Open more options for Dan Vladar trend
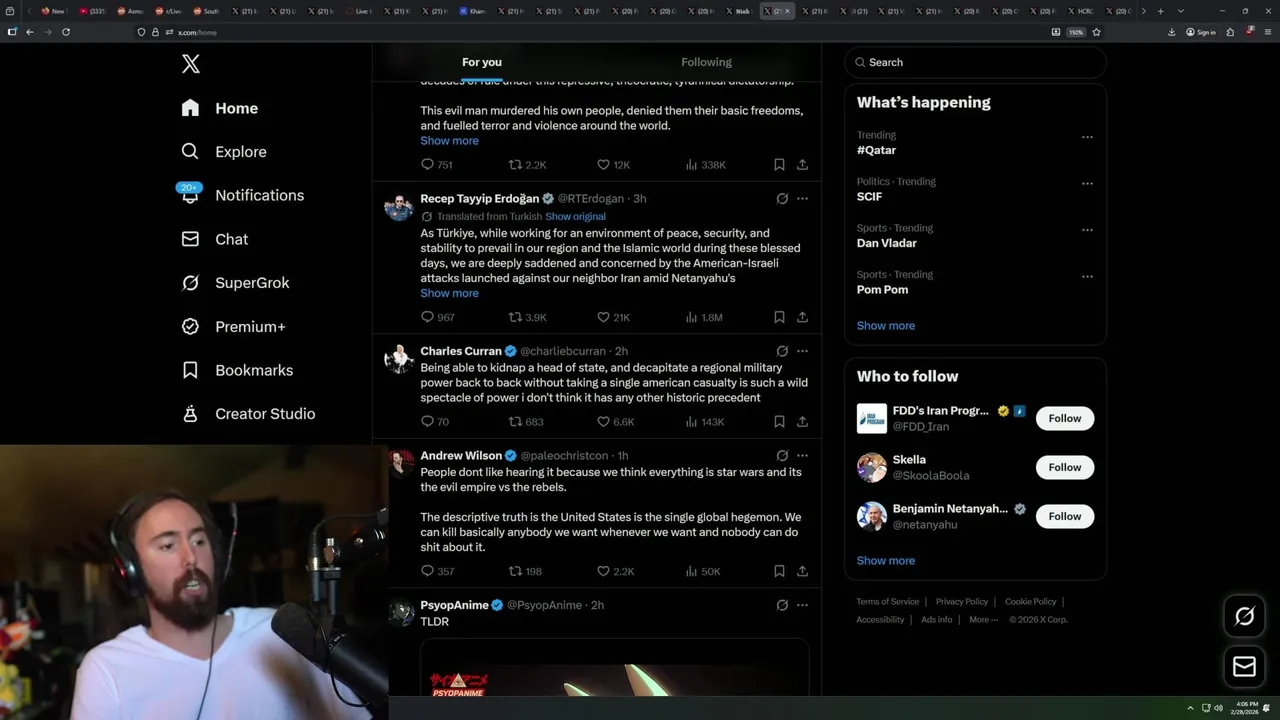The width and height of the screenshot is (1280, 720). pos(1087,230)
